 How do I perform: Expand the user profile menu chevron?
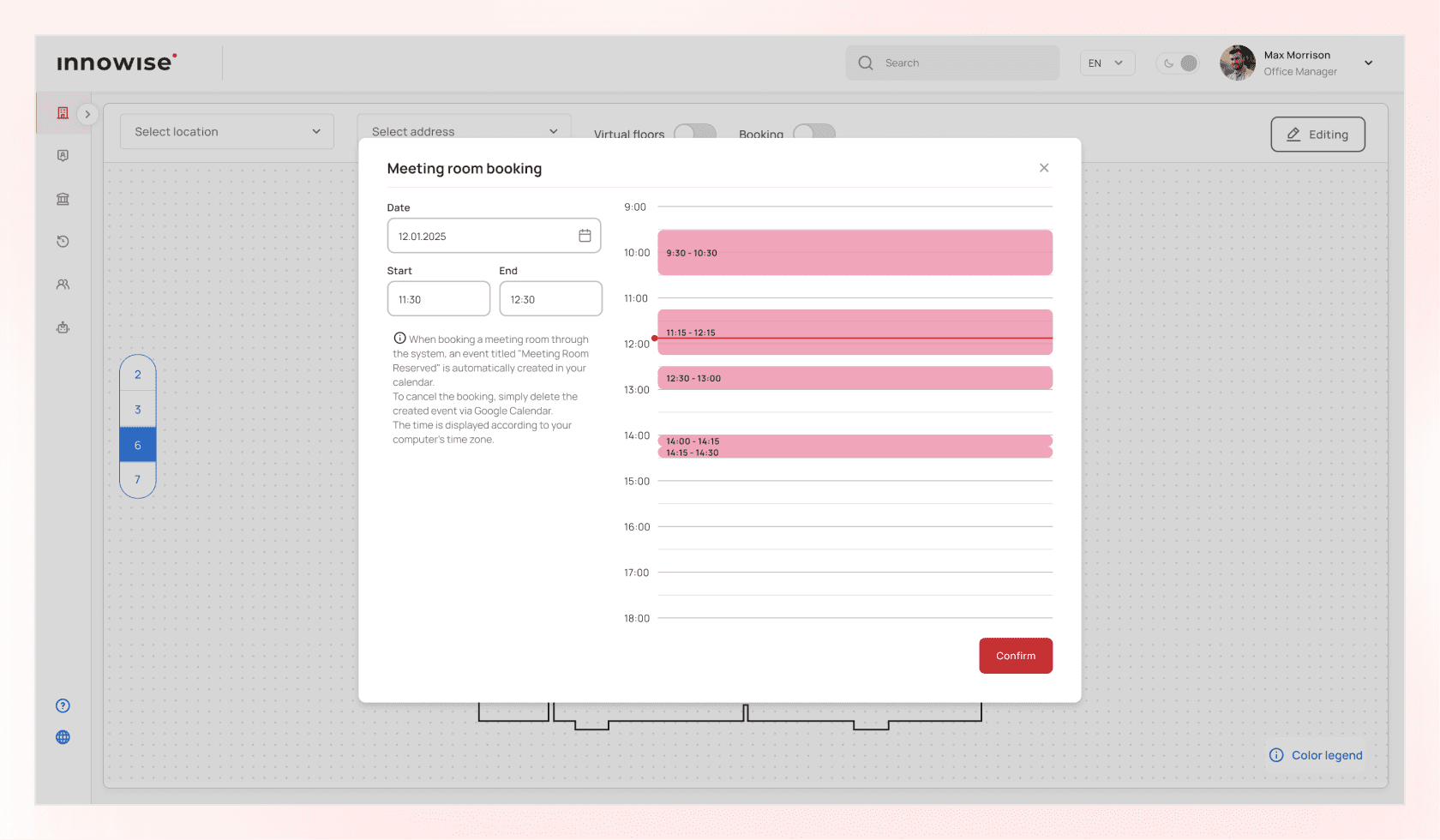(1369, 63)
